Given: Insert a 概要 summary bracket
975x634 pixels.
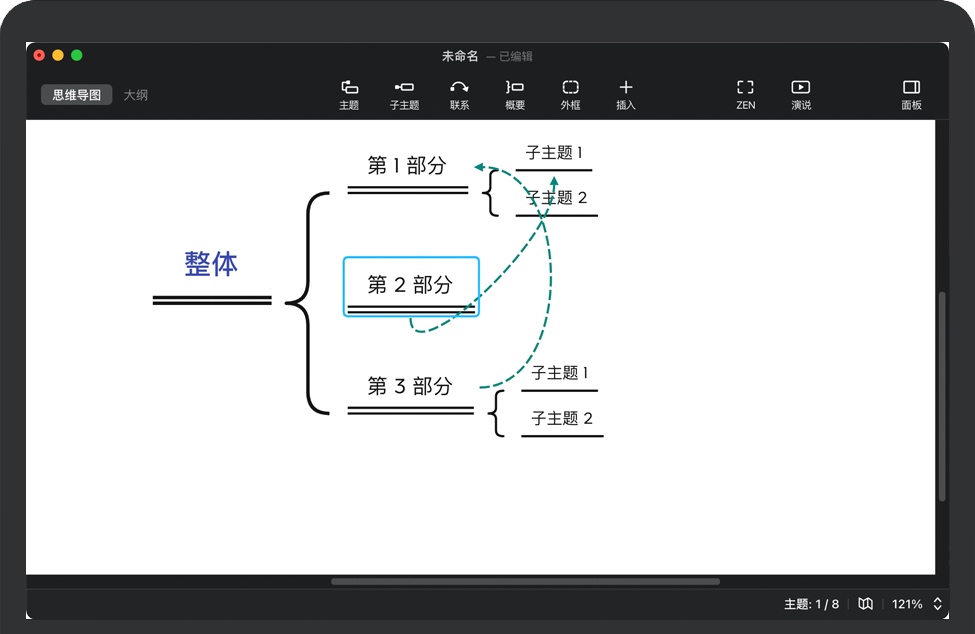Looking at the screenshot, I should click(514, 94).
